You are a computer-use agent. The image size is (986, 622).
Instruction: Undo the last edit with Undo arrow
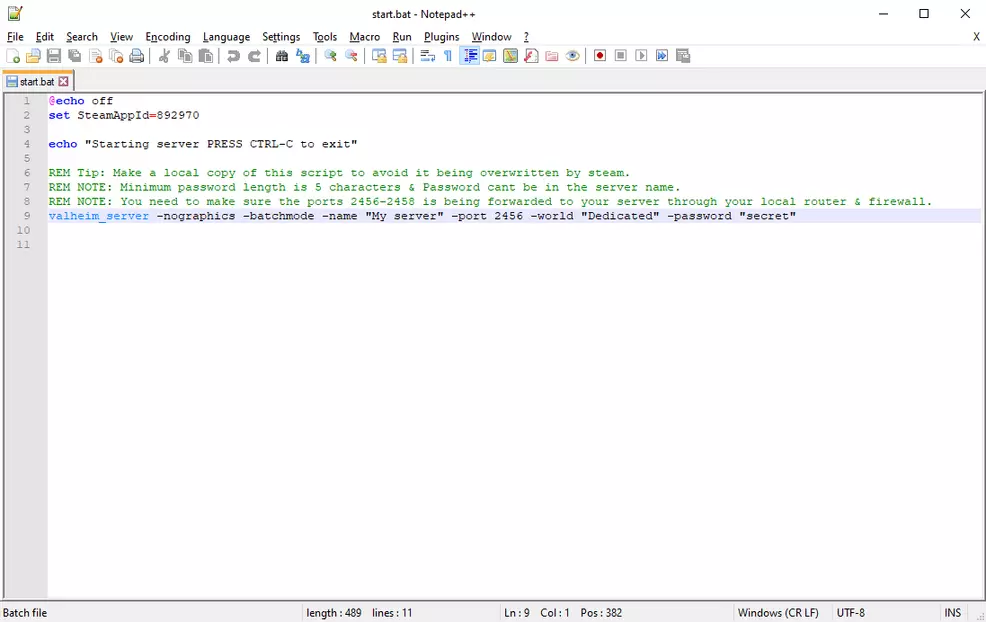[233, 56]
